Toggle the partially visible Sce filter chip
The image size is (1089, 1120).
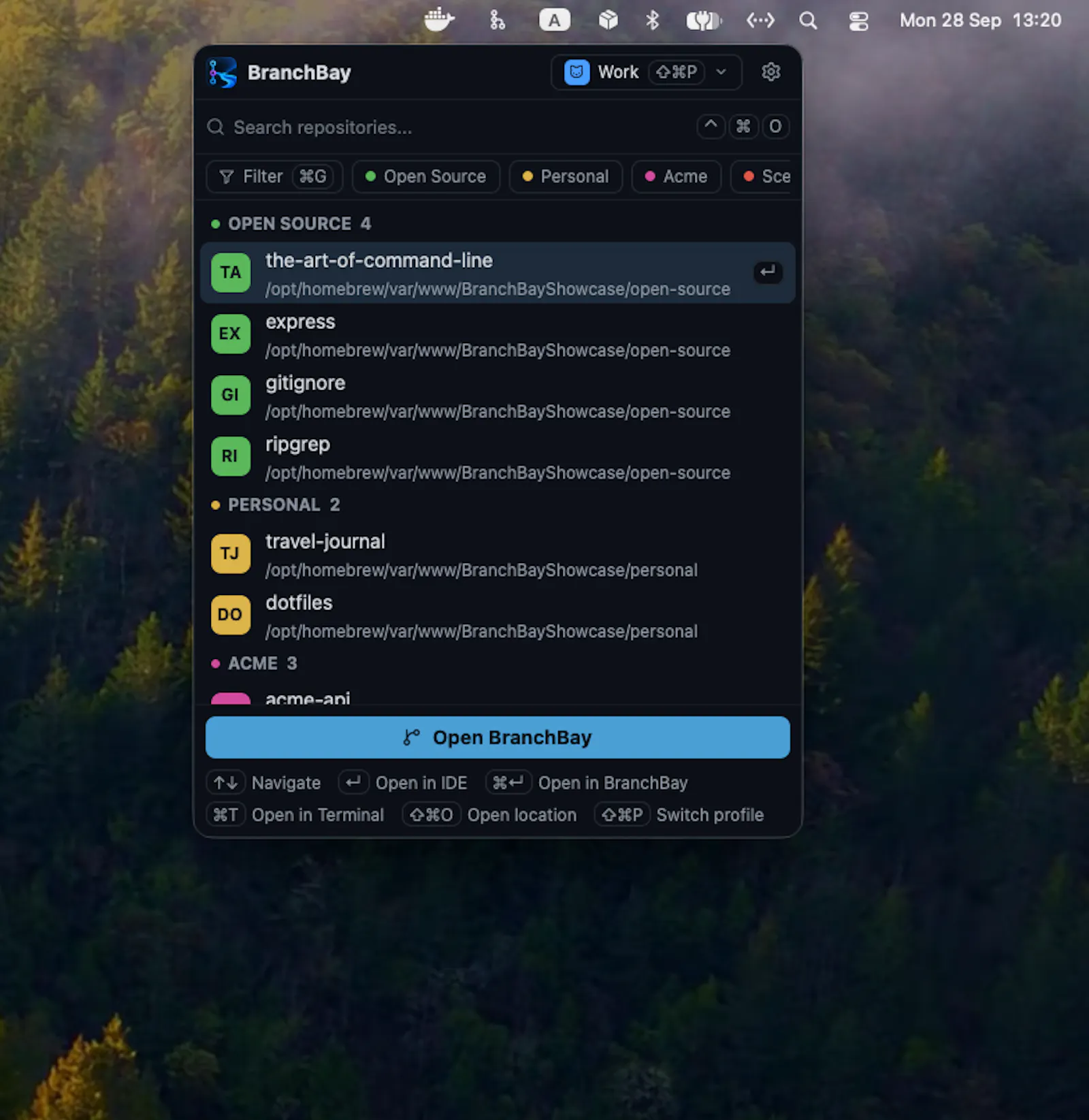pos(762,176)
